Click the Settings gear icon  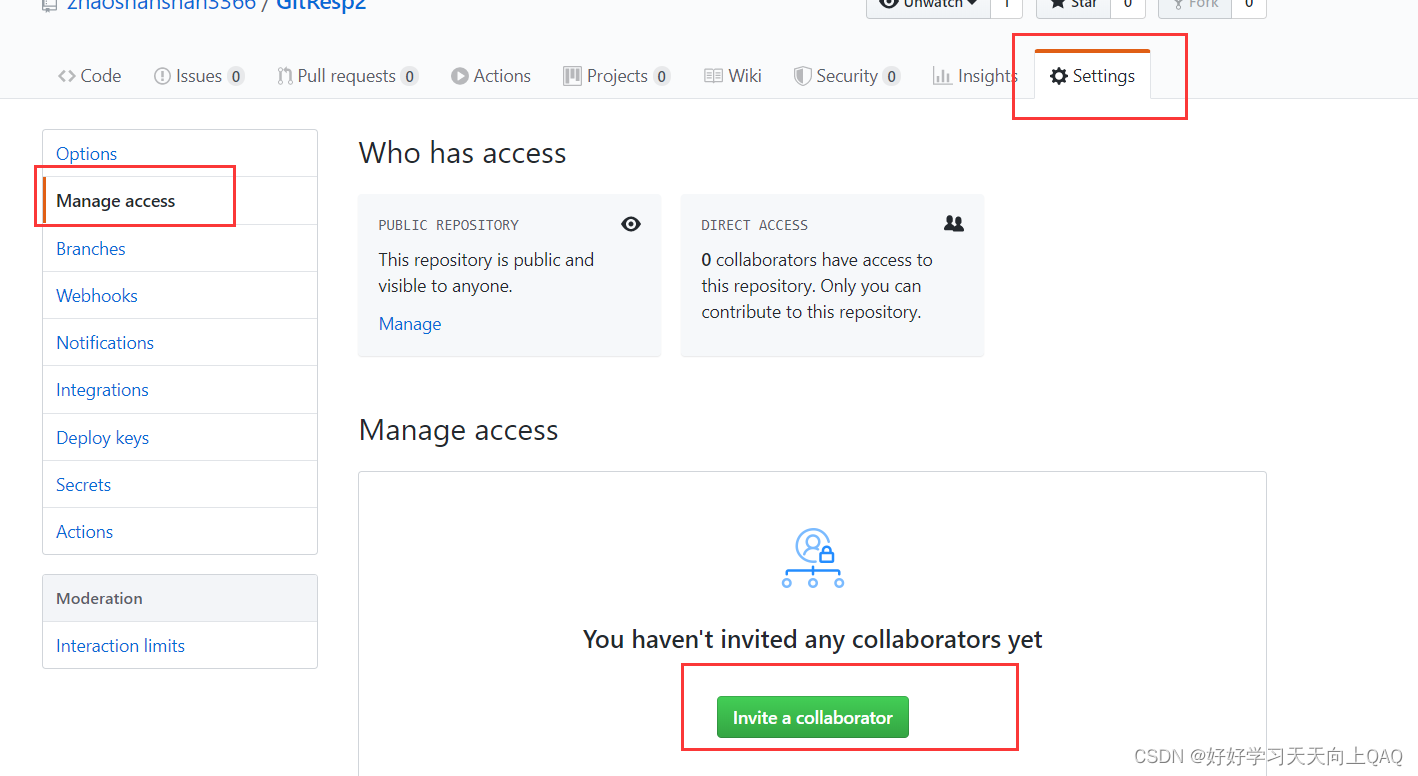pyautogui.click(x=1059, y=76)
